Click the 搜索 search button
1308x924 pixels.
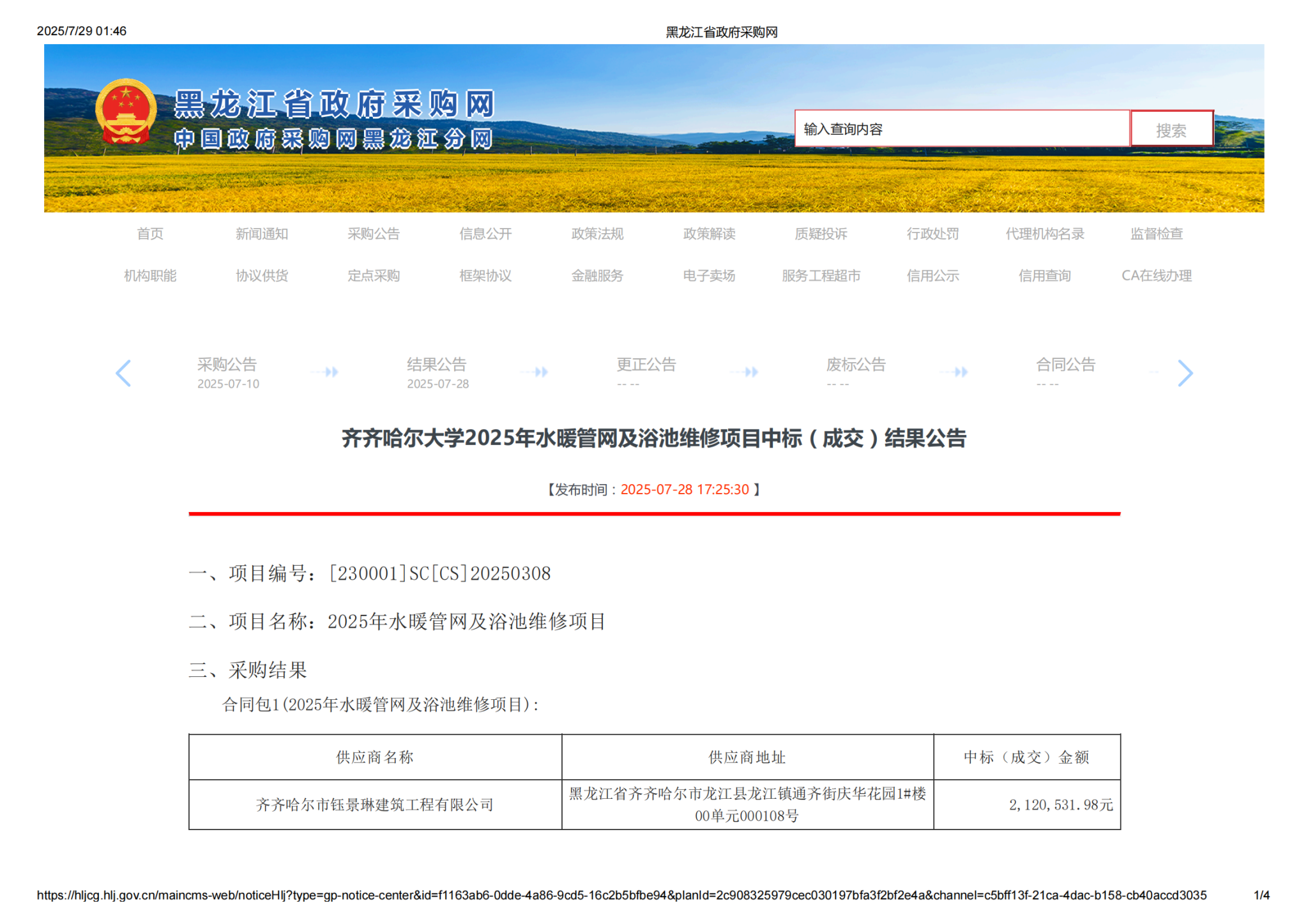(1171, 130)
